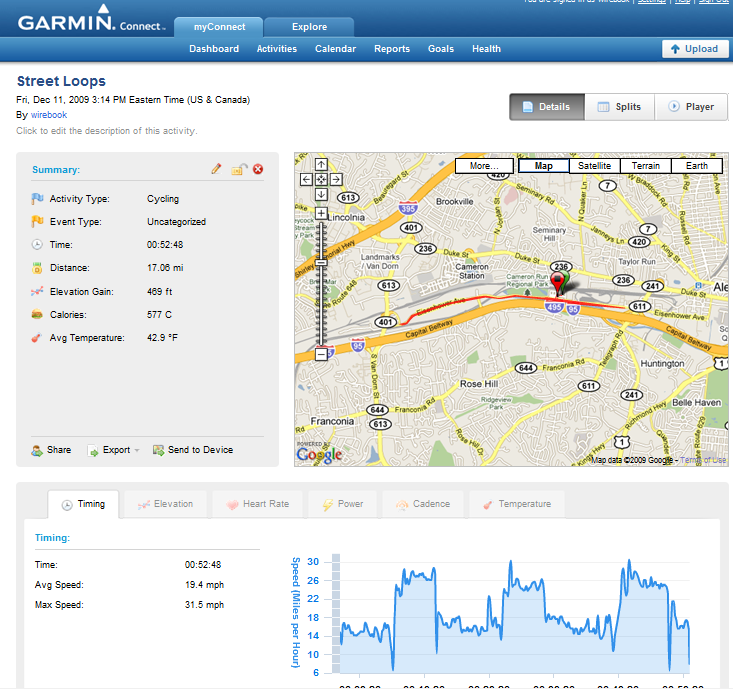Click the Time clock icon in Summary
The height and width of the screenshot is (690, 733).
(x=37, y=244)
